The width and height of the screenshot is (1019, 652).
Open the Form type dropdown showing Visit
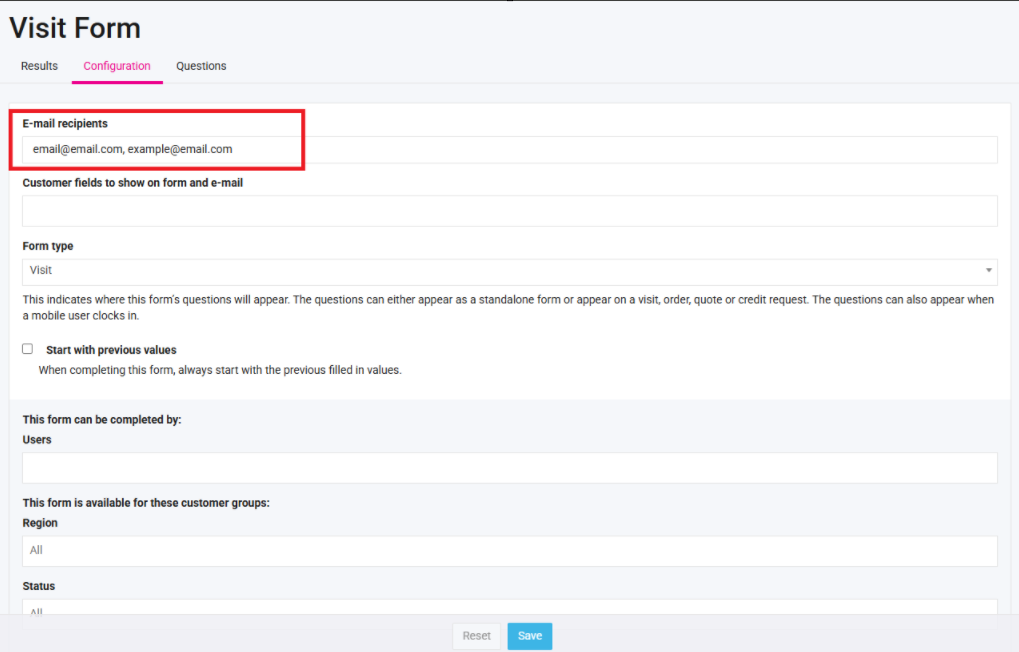click(x=500, y=271)
